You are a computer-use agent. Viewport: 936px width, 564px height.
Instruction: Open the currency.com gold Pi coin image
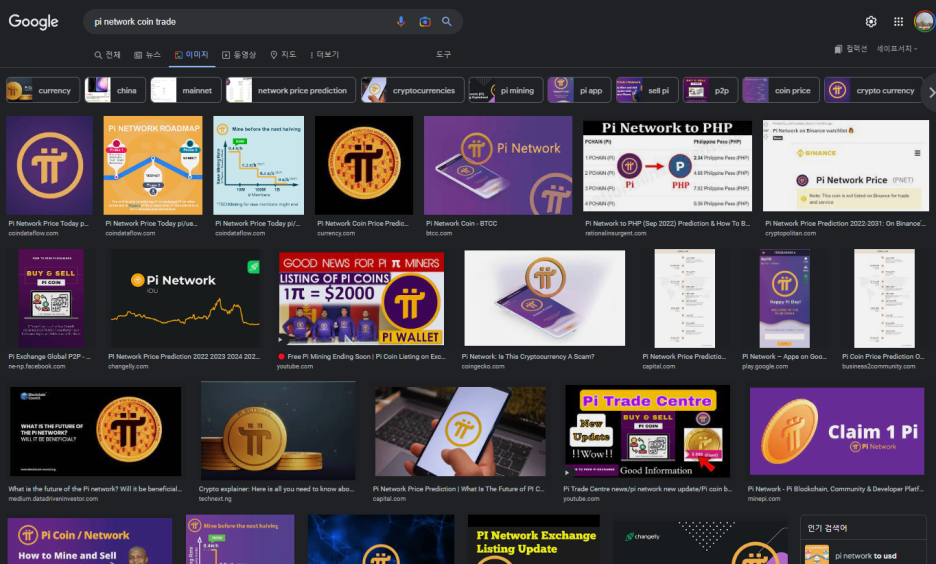tap(364, 165)
